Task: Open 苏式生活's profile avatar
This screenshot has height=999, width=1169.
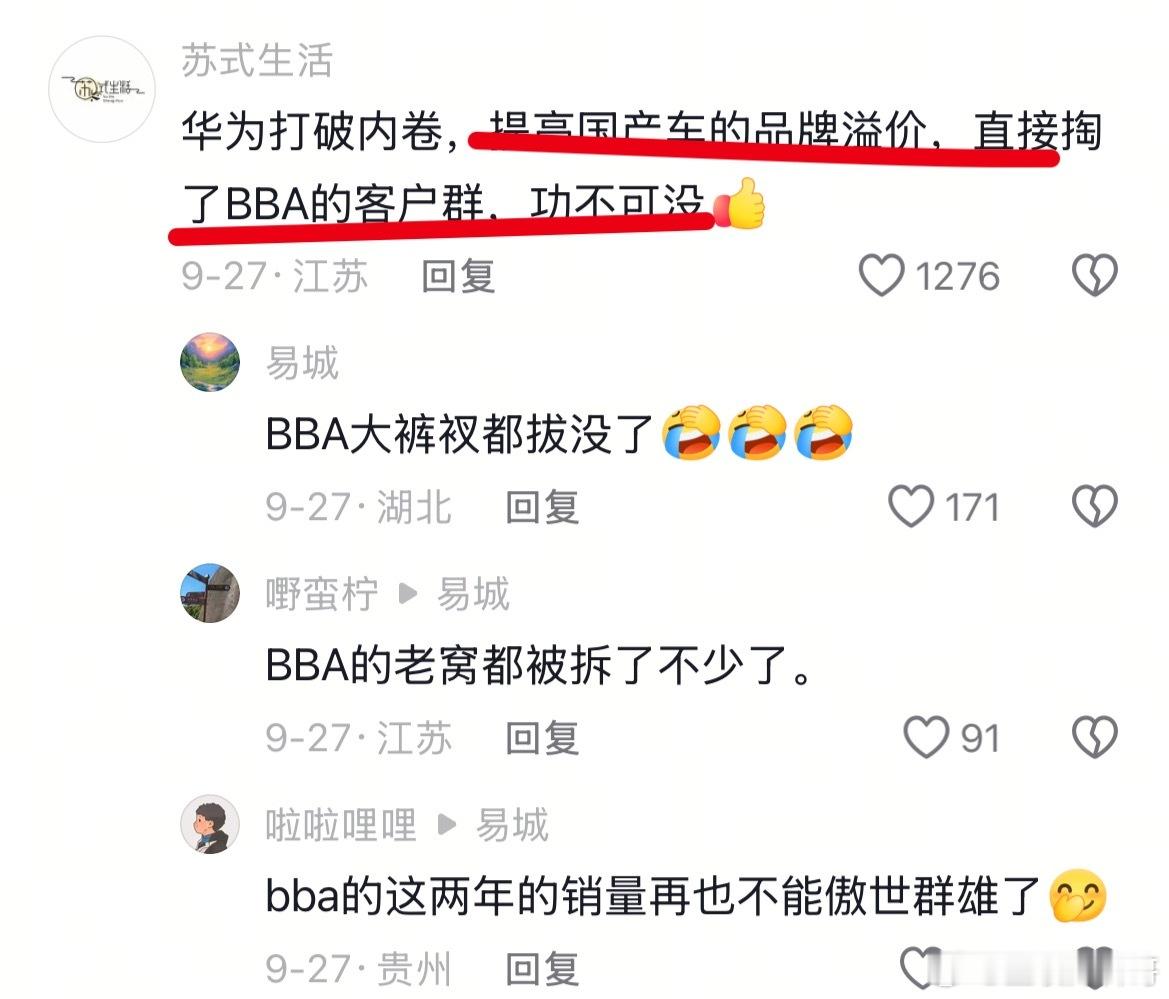Action: click(102, 89)
